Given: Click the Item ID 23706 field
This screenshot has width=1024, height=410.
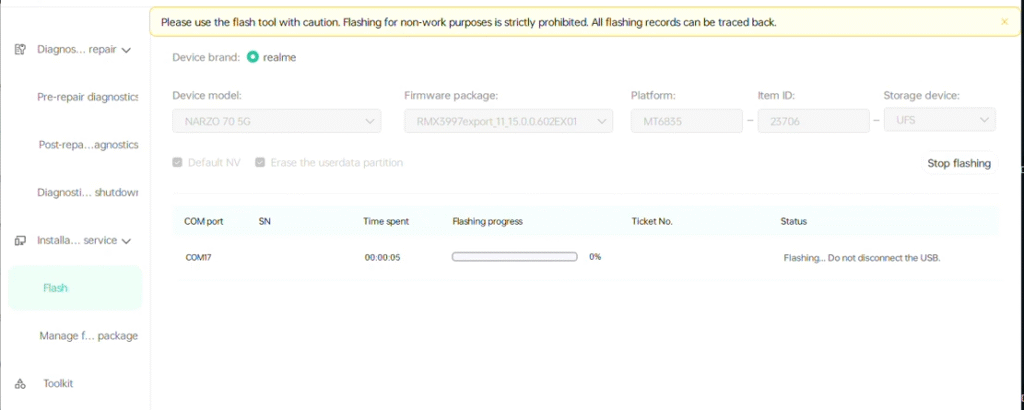Looking at the screenshot, I should [x=814, y=121].
